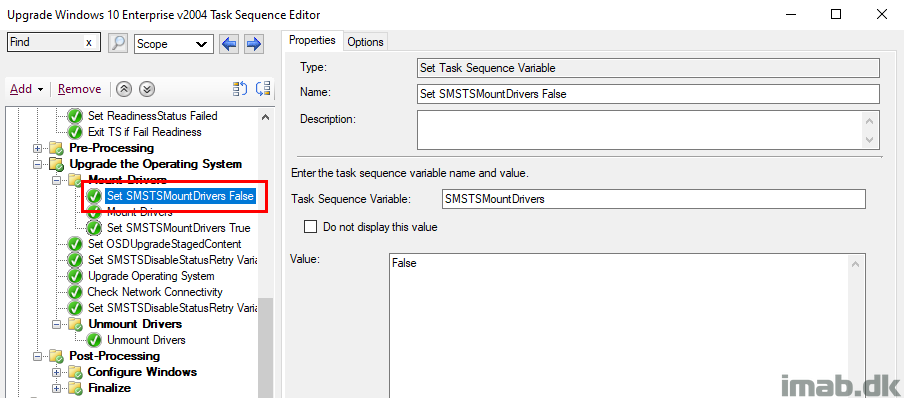Screen dimensions: 904x398
Task: Open the Add dropdown menu
Action: tap(27, 89)
